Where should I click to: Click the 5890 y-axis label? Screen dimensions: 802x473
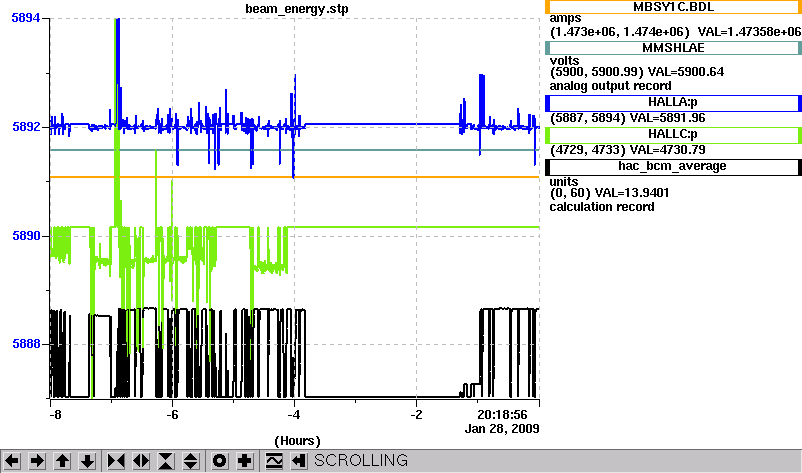26,236
